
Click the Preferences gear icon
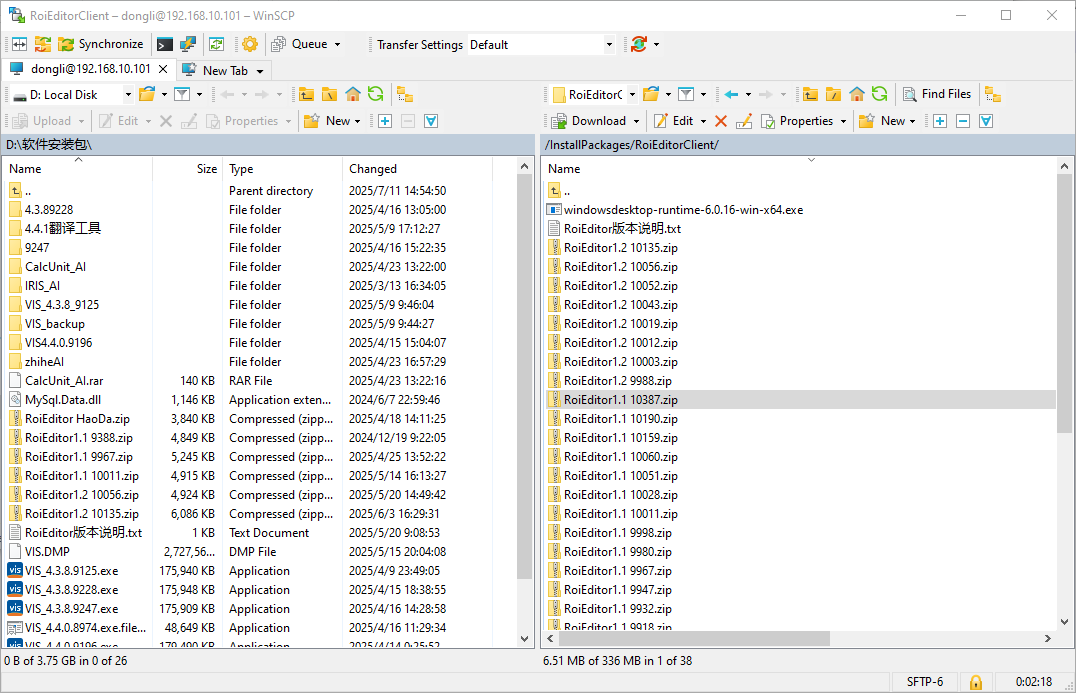(x=250, y=45)
